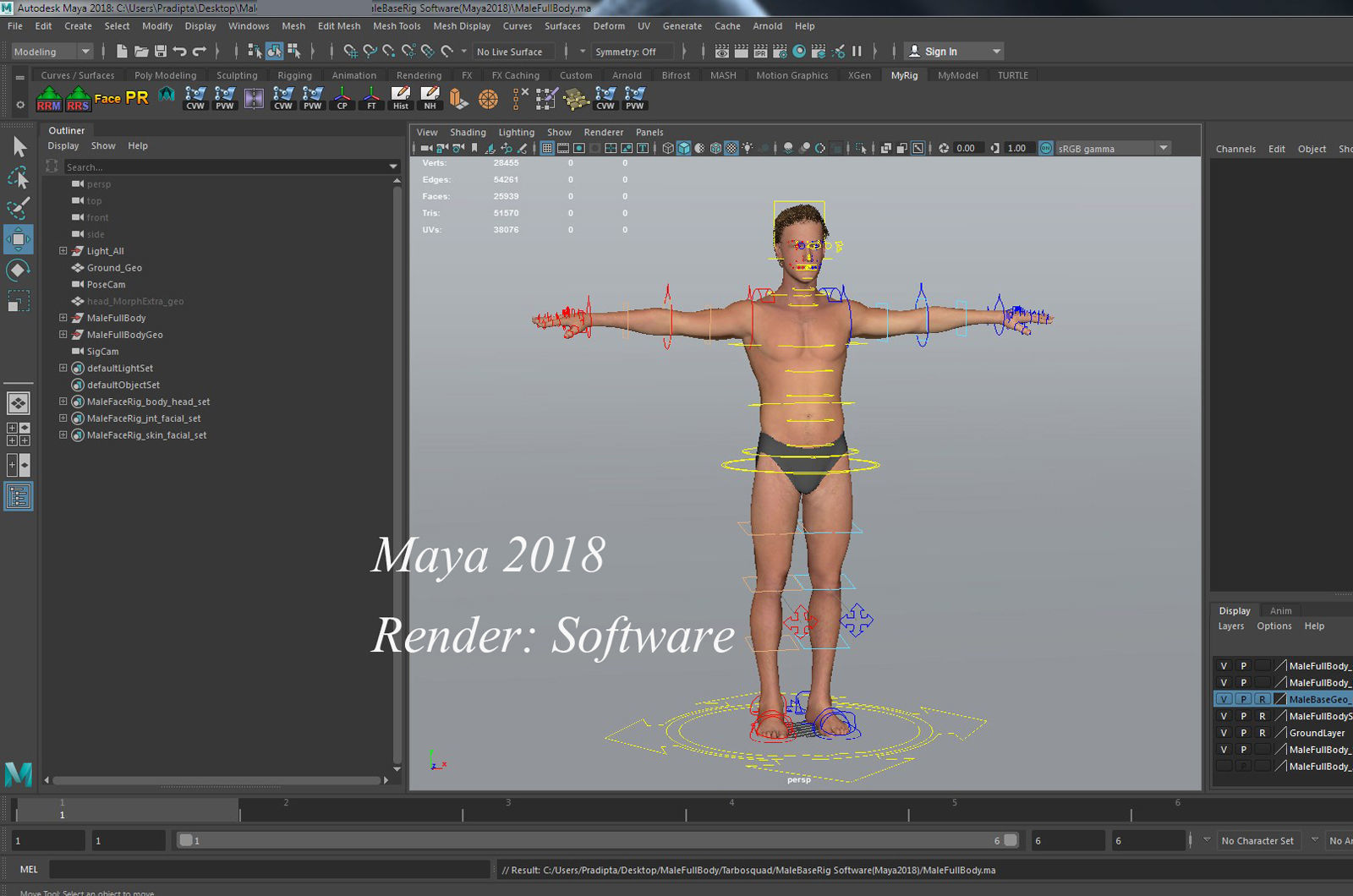Click No Character Set button
Image resolution: width=1353 pixels, height=896 pixels.
[1257, 840]
